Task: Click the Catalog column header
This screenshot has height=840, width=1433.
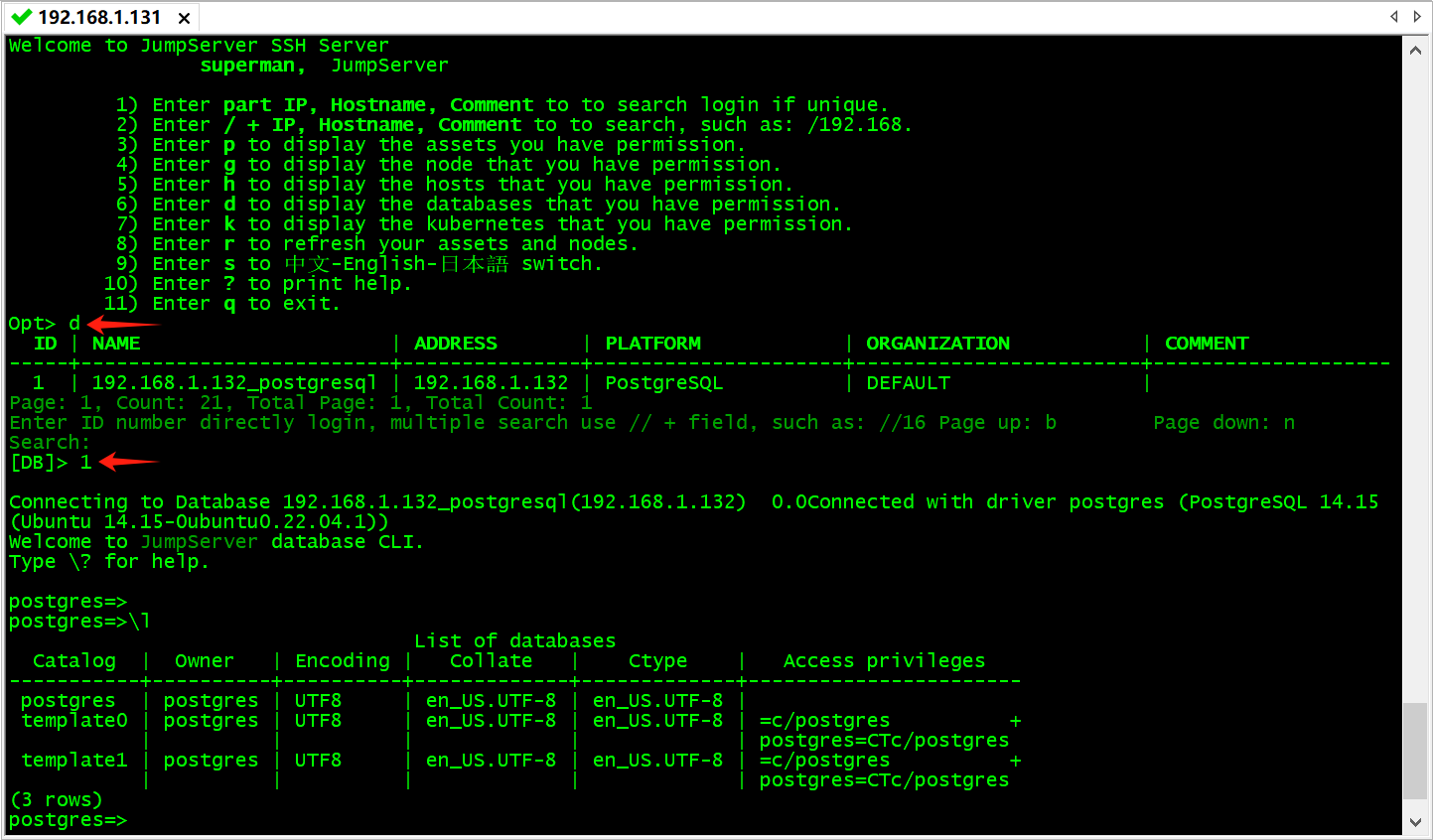Action: pos(74,661)
